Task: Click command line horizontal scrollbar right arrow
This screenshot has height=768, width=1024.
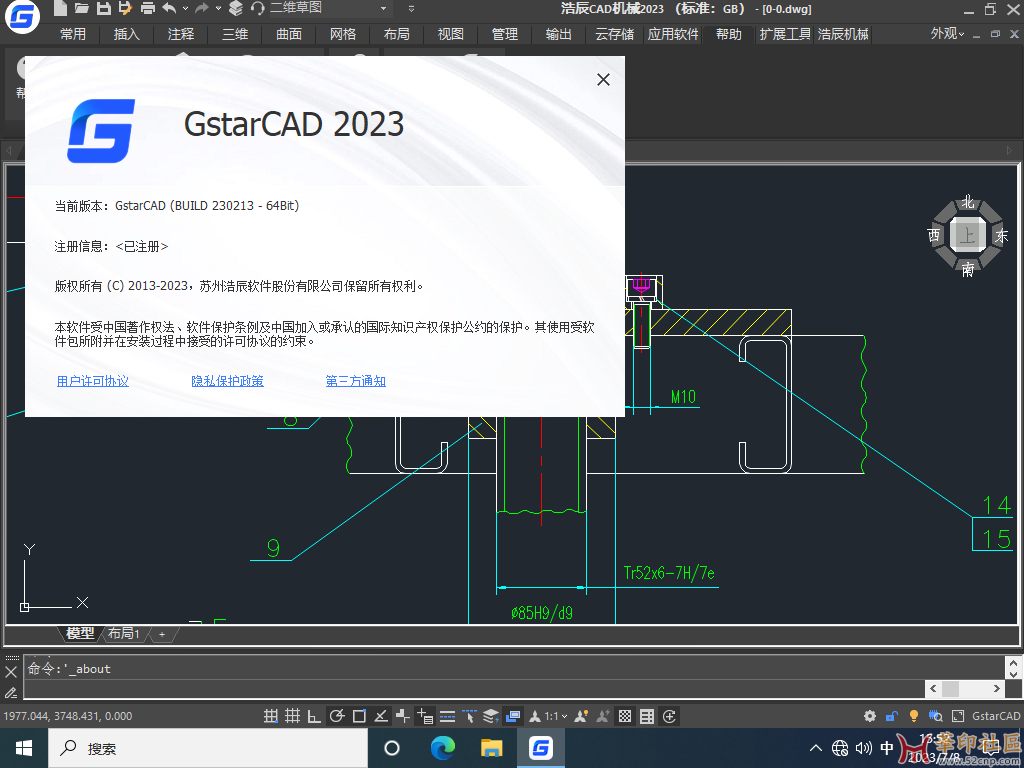Action: point(997,688)
